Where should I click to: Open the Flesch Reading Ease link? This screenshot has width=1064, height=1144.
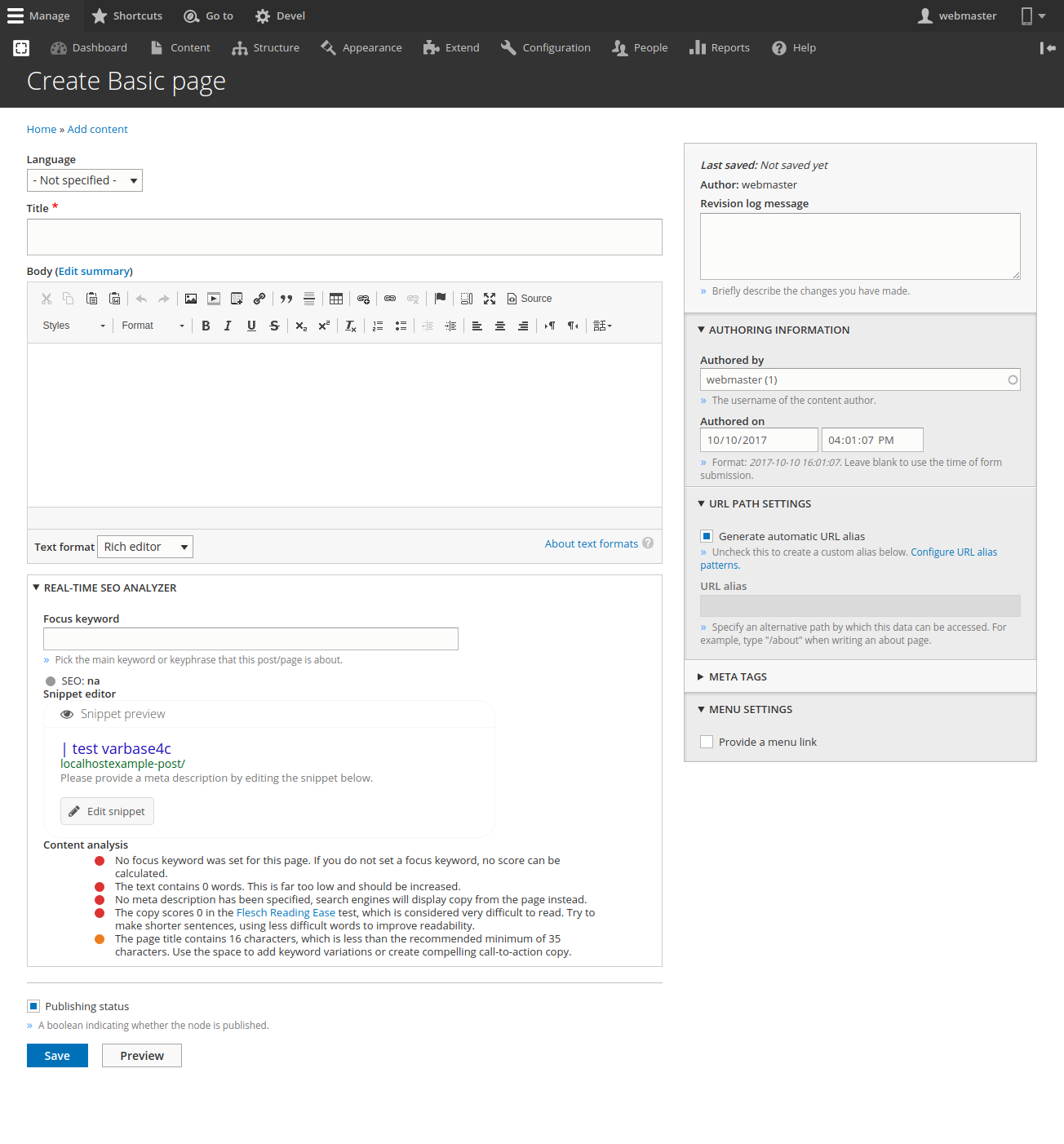[x=286, y=912]
